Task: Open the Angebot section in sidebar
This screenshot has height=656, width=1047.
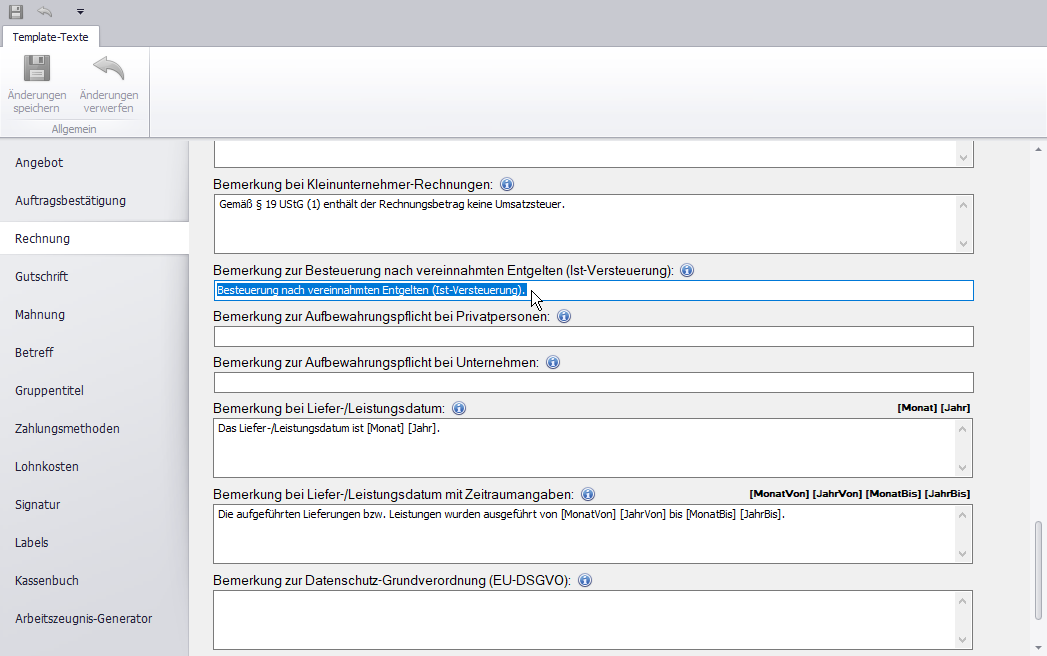Action: (x=39, y=163)
